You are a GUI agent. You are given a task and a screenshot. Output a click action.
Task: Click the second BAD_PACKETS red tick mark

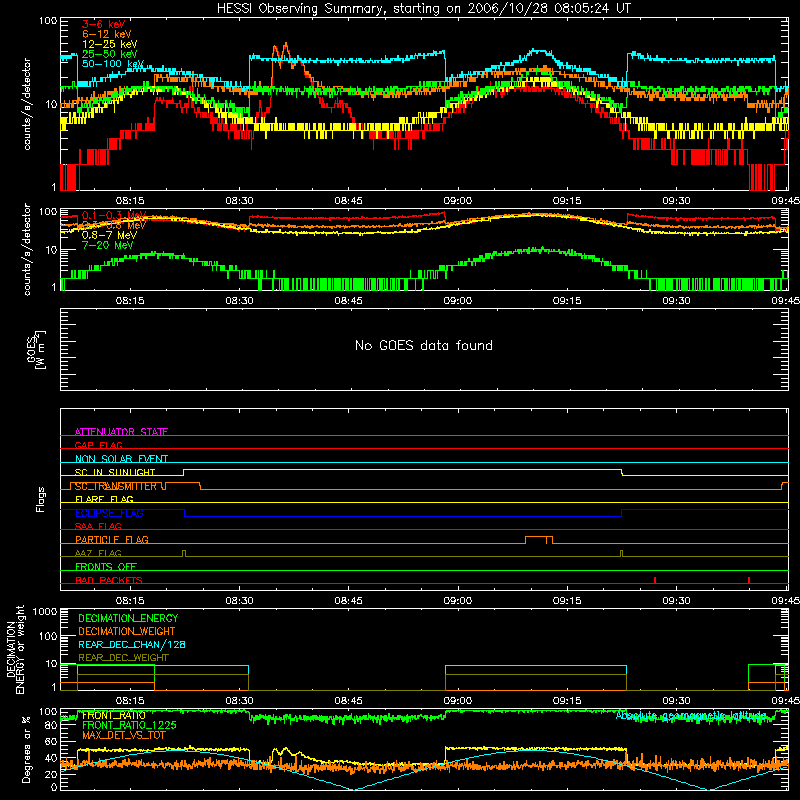point(748,580)
